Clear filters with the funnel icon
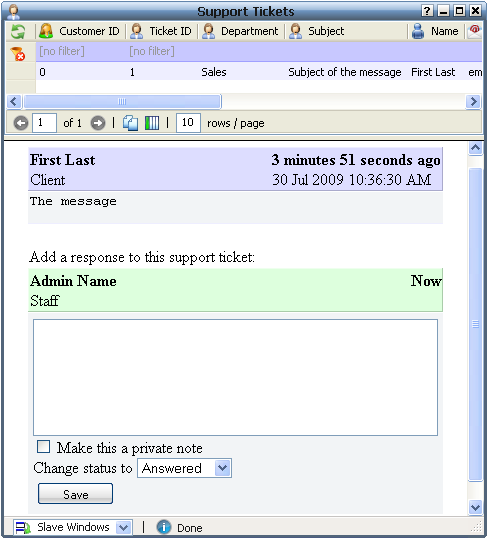487x538 pixels. coord(18,53)
